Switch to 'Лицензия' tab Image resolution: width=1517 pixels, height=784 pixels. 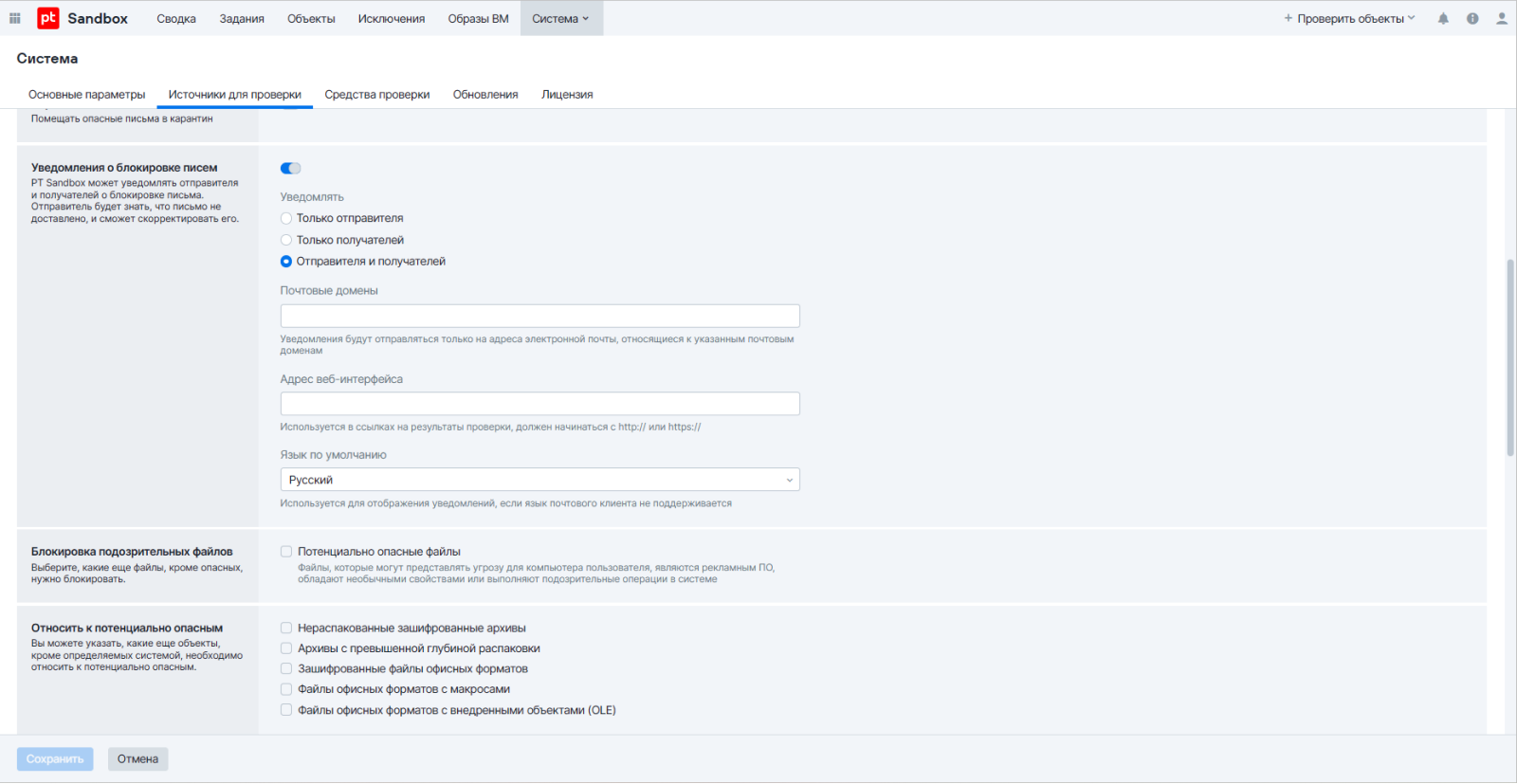click(x=567, y=95)
